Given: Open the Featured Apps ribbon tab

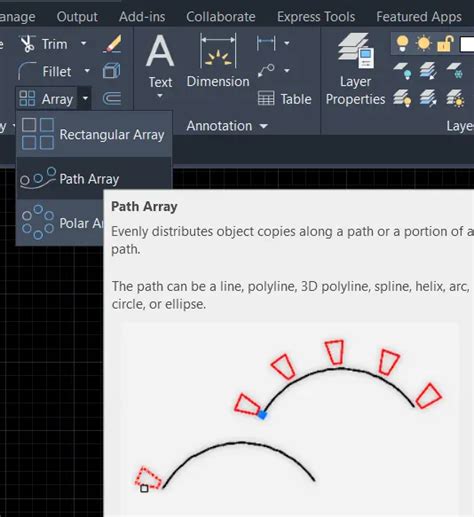Looking at the screenshot, I should pyautogui.click(x=419, y=17).
